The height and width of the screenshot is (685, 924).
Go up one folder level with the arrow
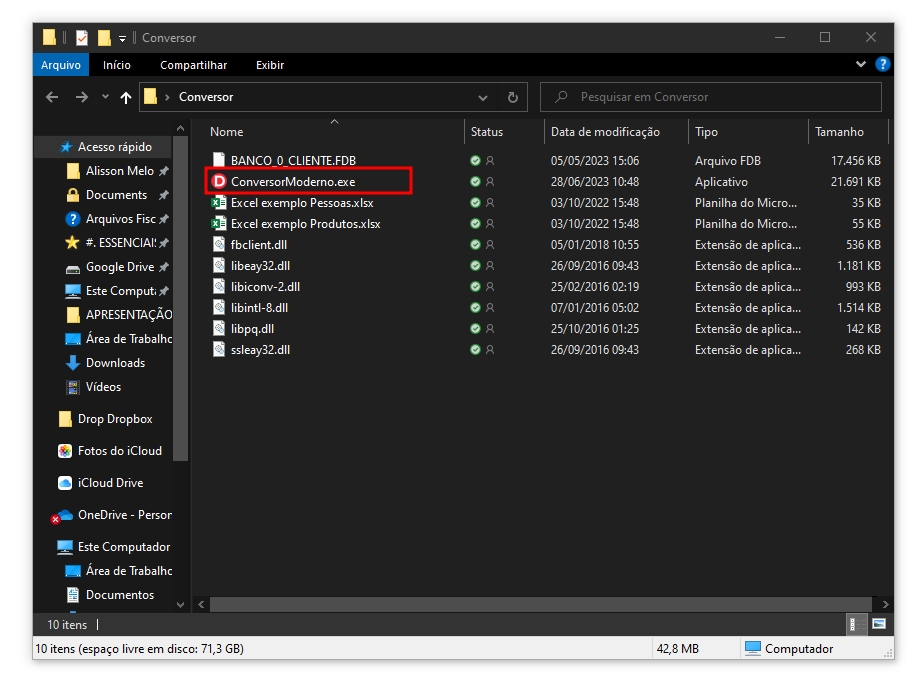pos(125,97)
